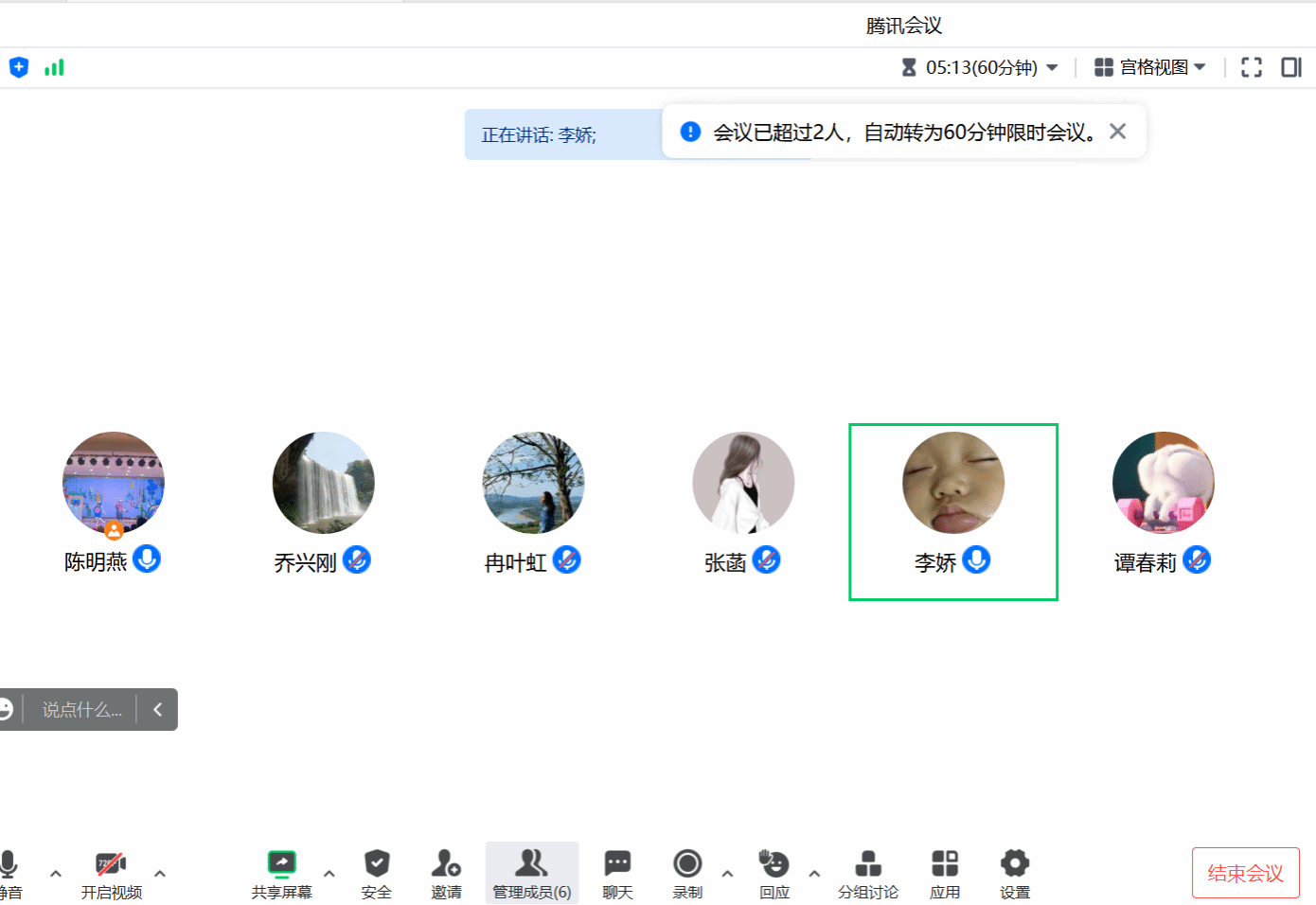Screen dimensions: 1316x905
Task: Open the Chat (聊天) panel
Action: (617, 864)
